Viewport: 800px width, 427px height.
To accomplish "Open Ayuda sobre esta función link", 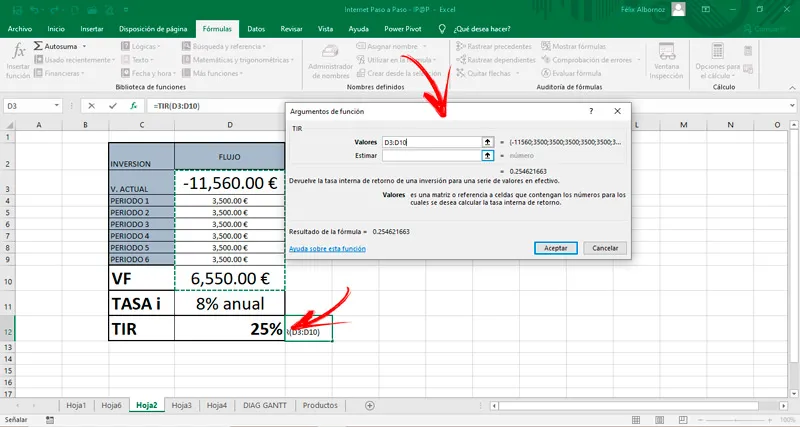I will [327, 249].
